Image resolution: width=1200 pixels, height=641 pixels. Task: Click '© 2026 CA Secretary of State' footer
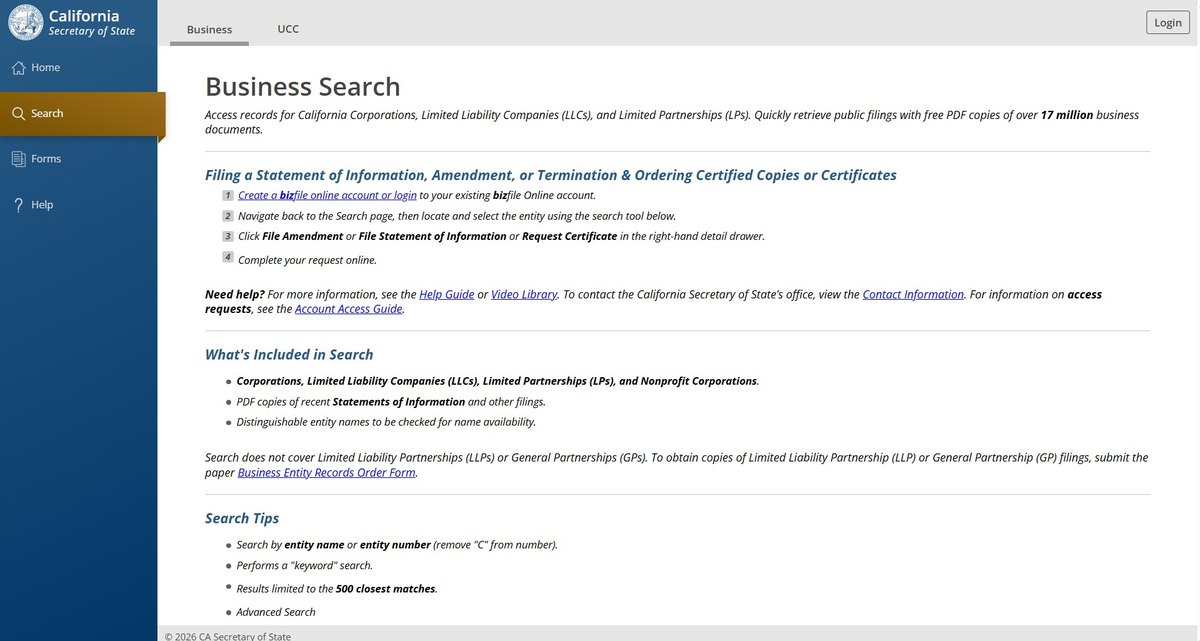coord(228,636)
